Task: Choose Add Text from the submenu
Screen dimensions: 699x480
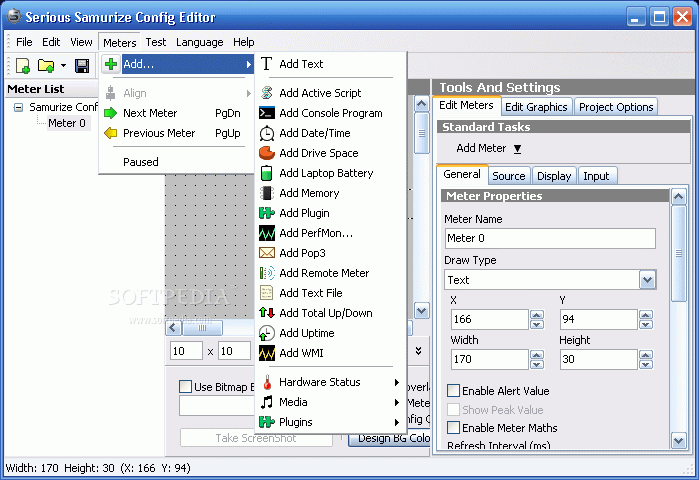Action: 331,64
